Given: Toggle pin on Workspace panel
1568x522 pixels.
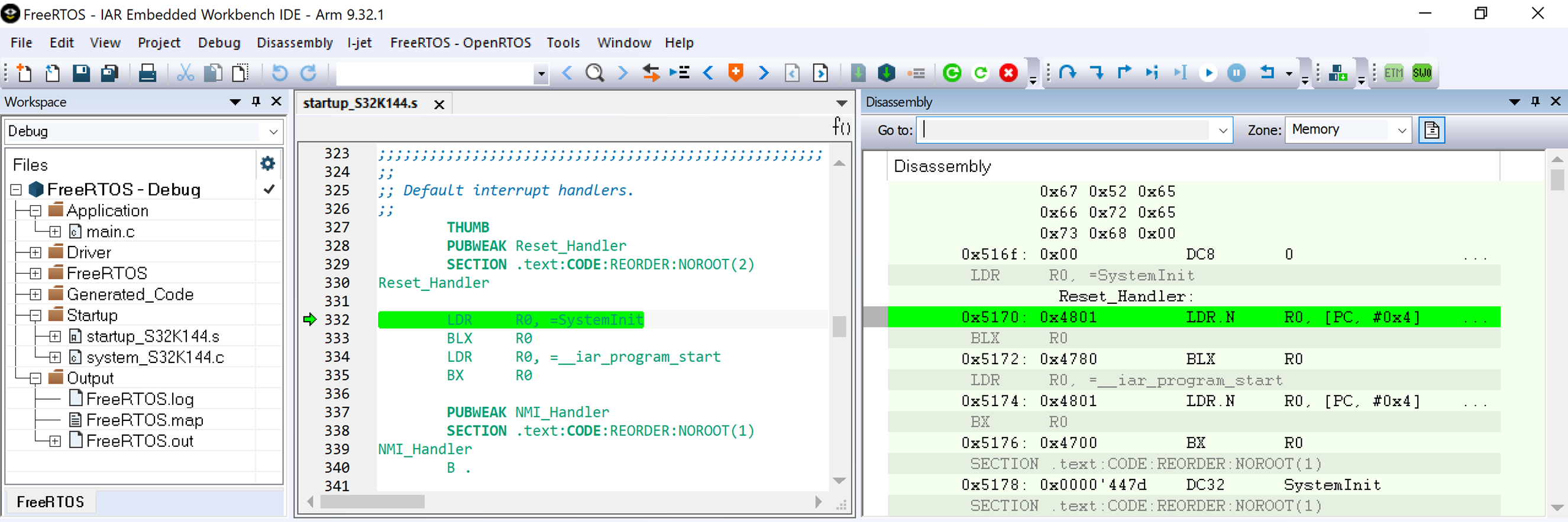Looking at the screenshot, I should (x=256, y=102).
